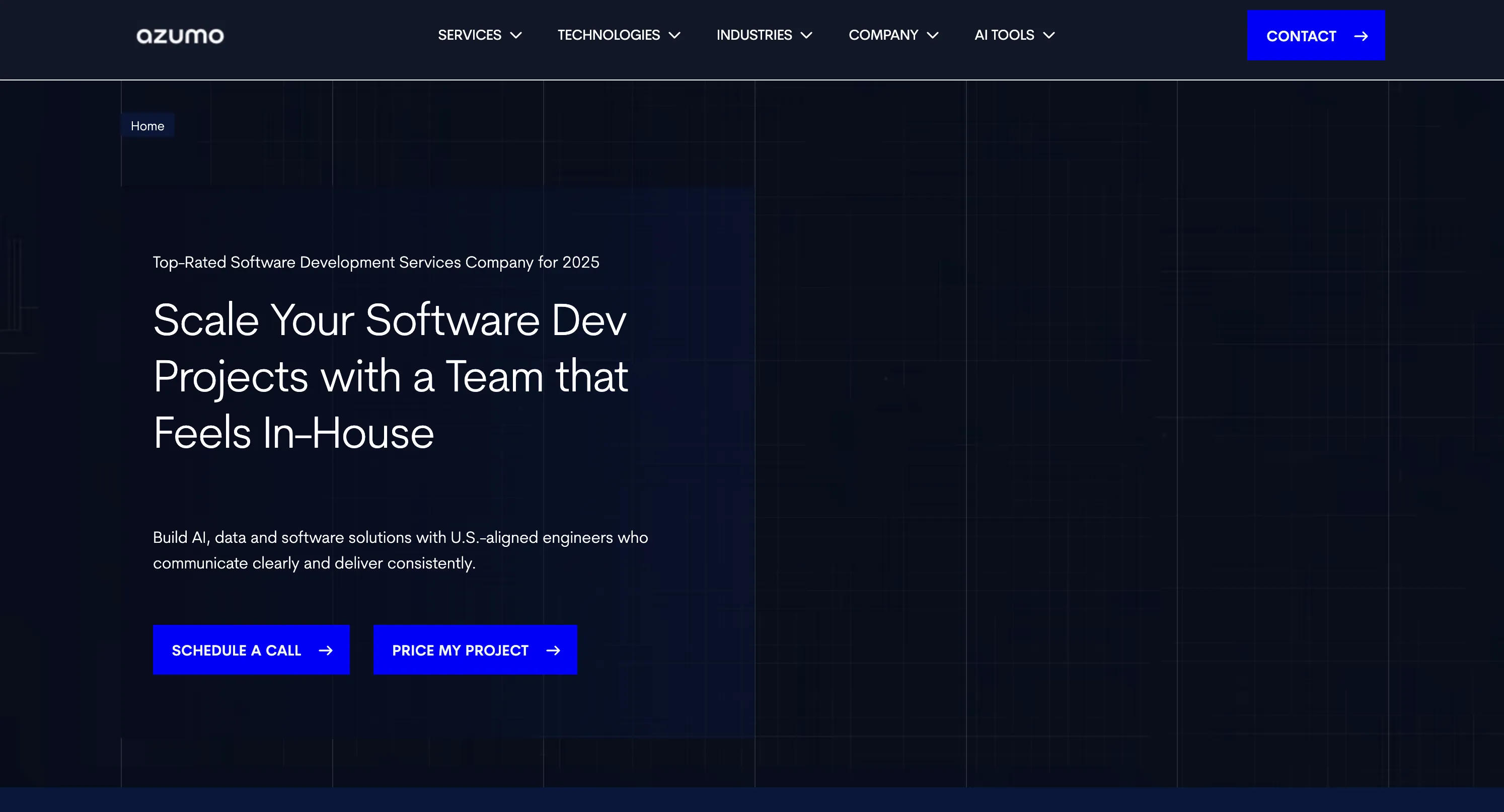Select the chevron icon next to COMPANY

[933, 36]
